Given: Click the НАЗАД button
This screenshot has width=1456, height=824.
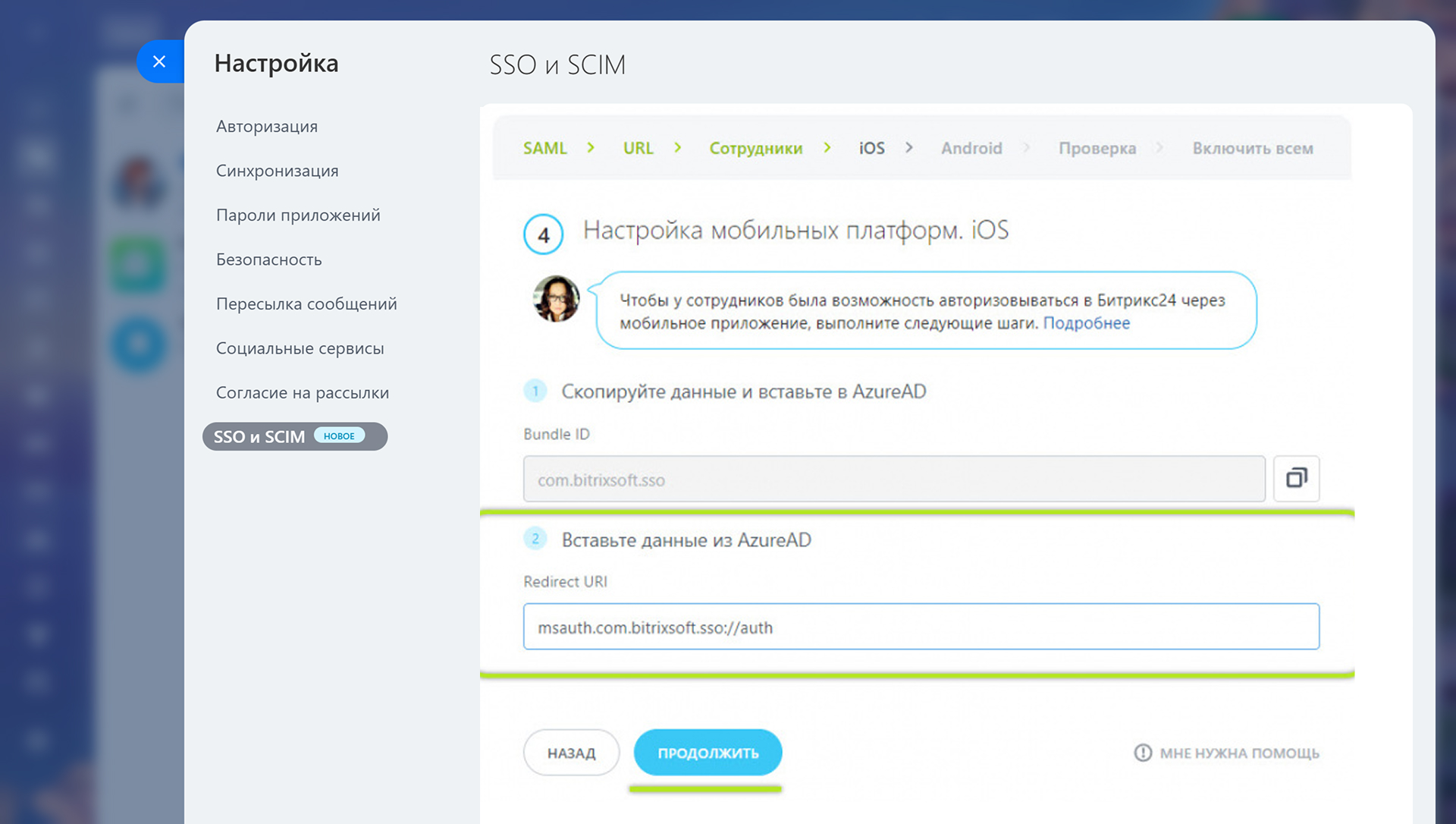Looking at the screenshot, I should click(x=571, y=753).
